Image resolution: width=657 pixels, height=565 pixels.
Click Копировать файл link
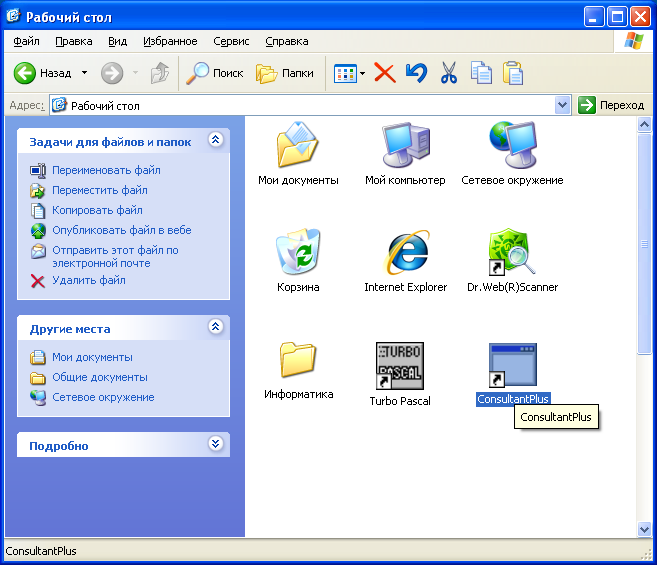(x=97, y=210)
